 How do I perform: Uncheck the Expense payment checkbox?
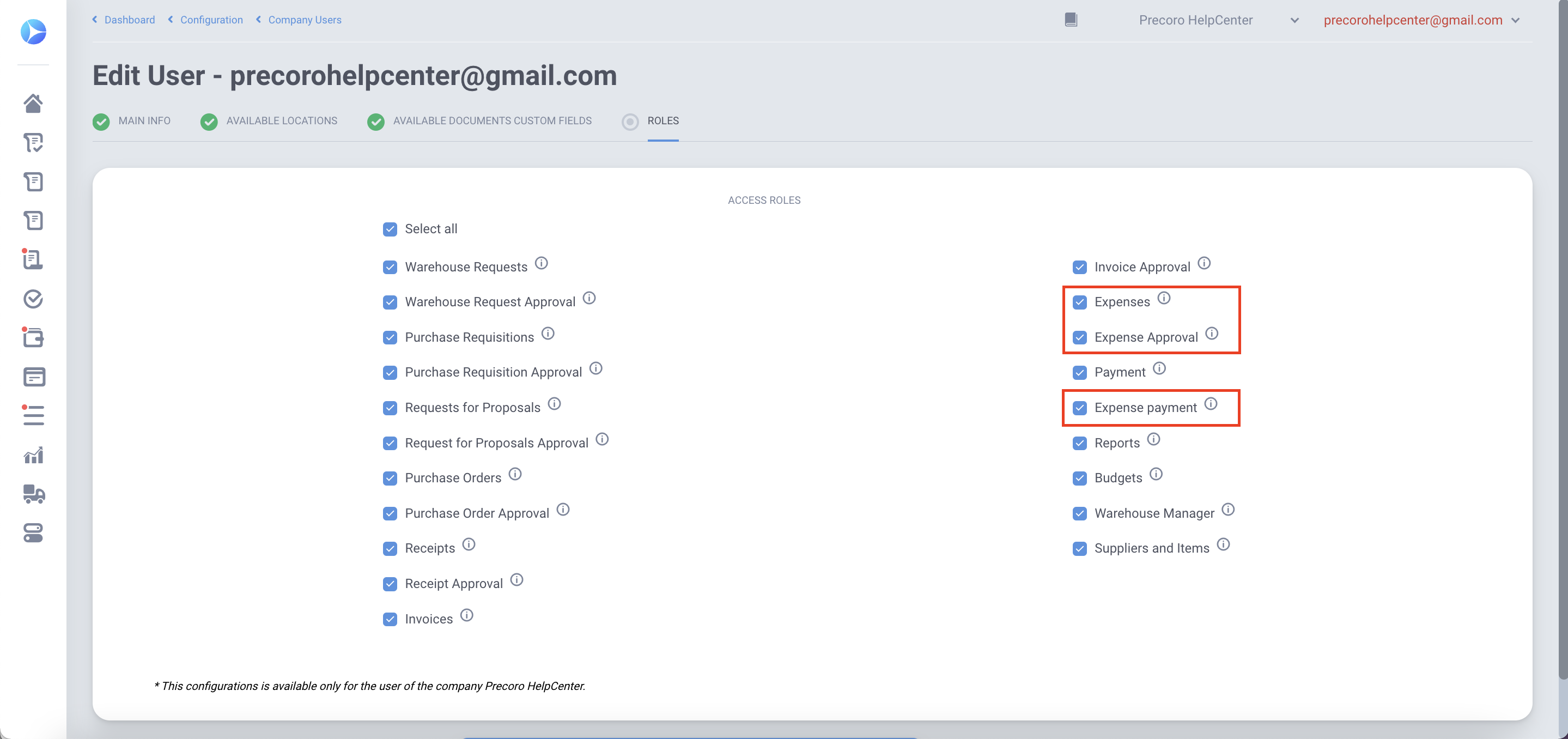point(1080,408)
